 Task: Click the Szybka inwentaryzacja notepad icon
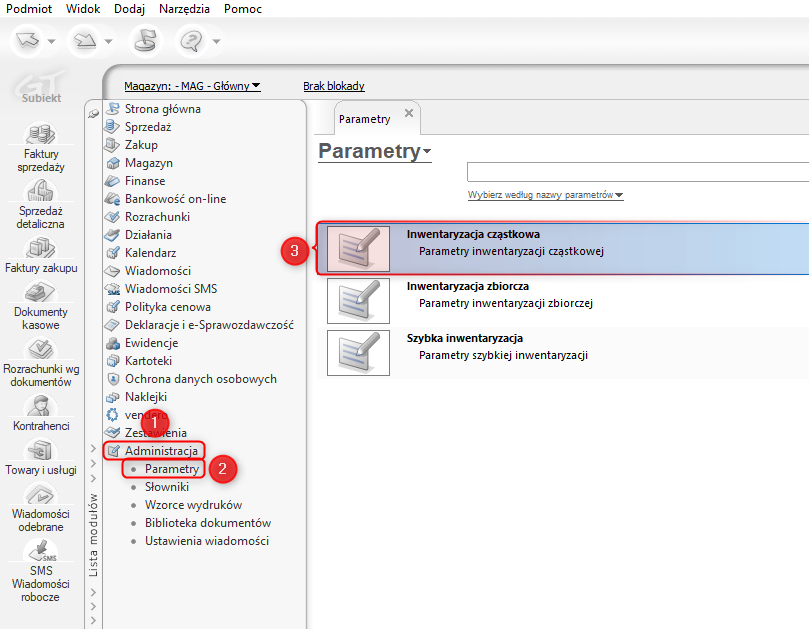click(358, 353)
